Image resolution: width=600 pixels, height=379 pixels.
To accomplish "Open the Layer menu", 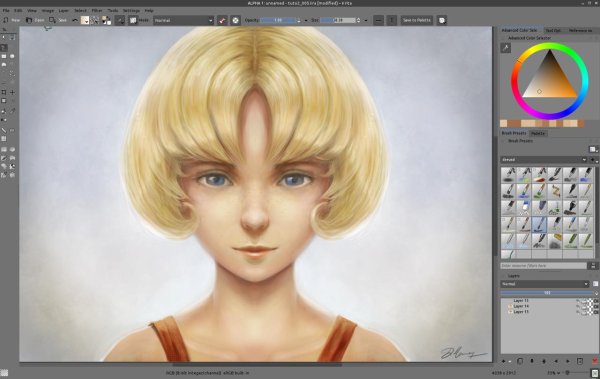I will pos(64,11).
